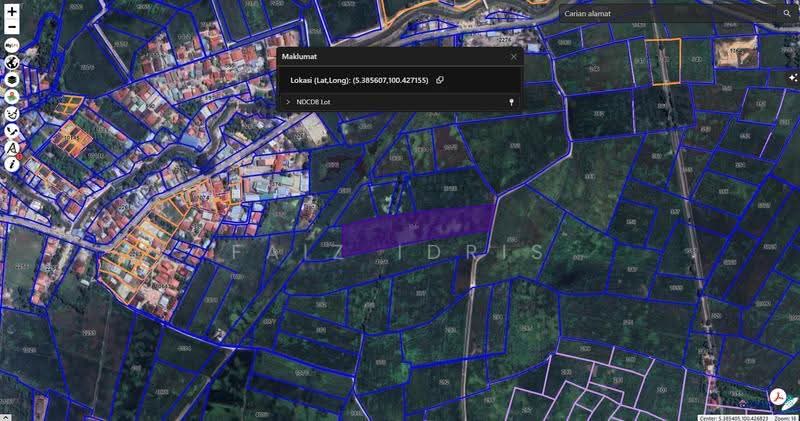Viewport: 800px width, 421px height.
Task: Click the search magnifier icon
Action: (787, 14)
